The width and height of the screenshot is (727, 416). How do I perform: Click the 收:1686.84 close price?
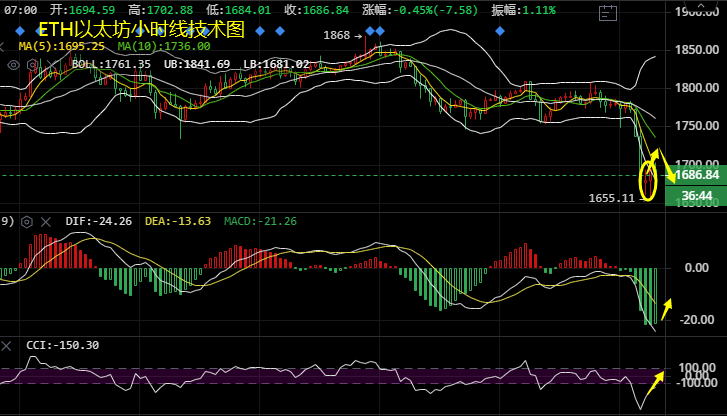316,10
